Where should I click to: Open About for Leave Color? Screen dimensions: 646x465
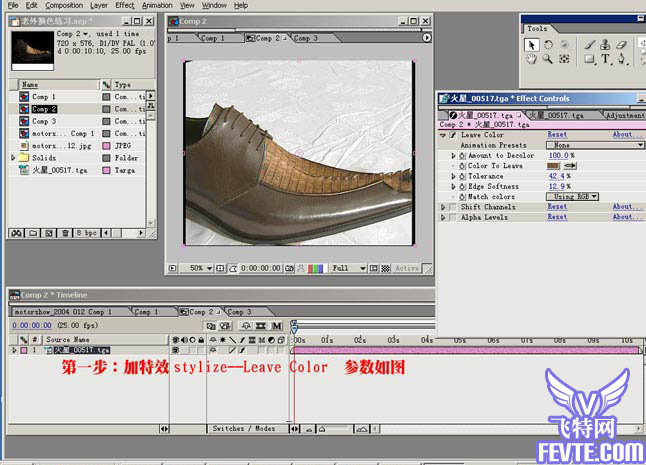(626, 135)
